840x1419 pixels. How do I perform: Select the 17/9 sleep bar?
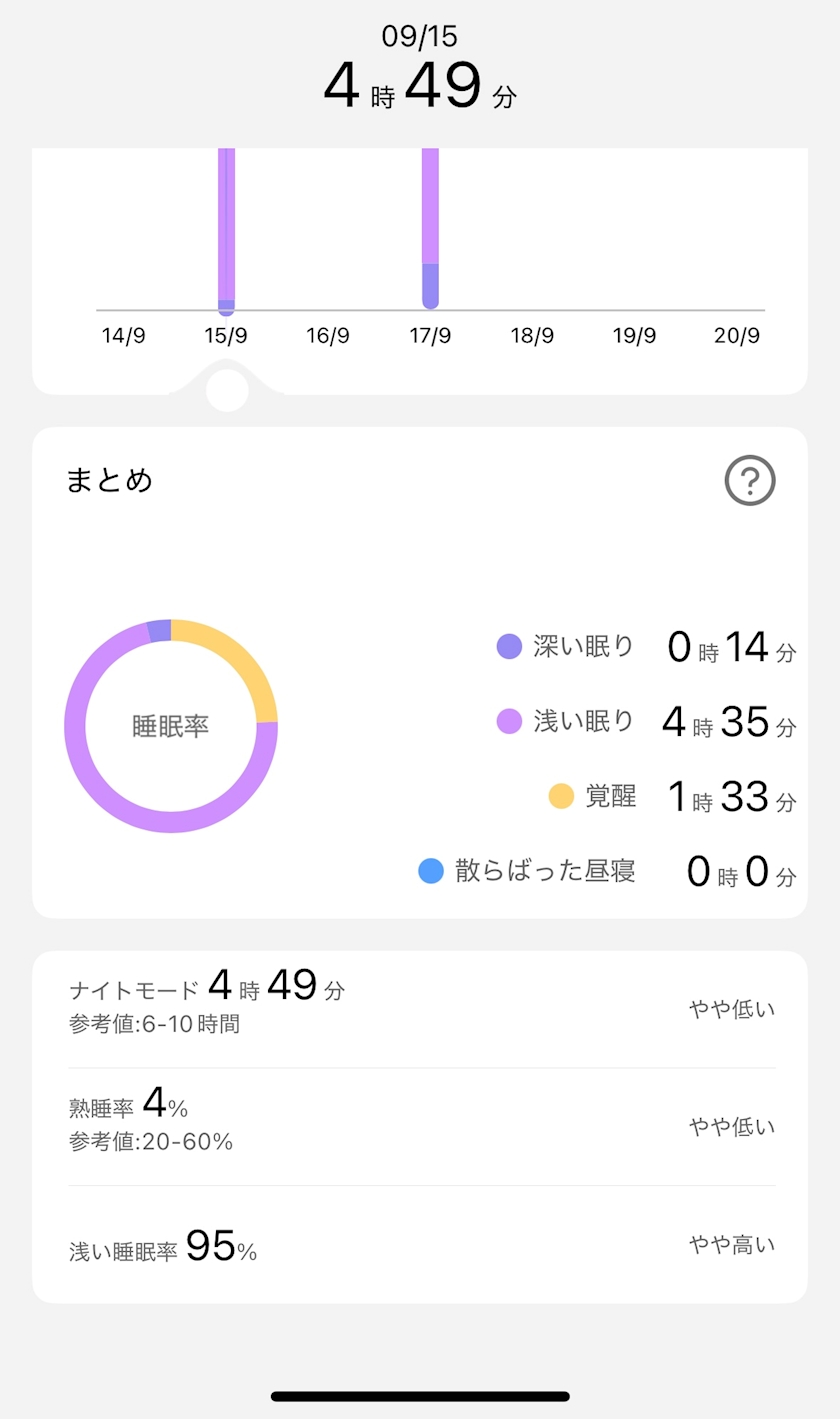[x=430, y=228]
